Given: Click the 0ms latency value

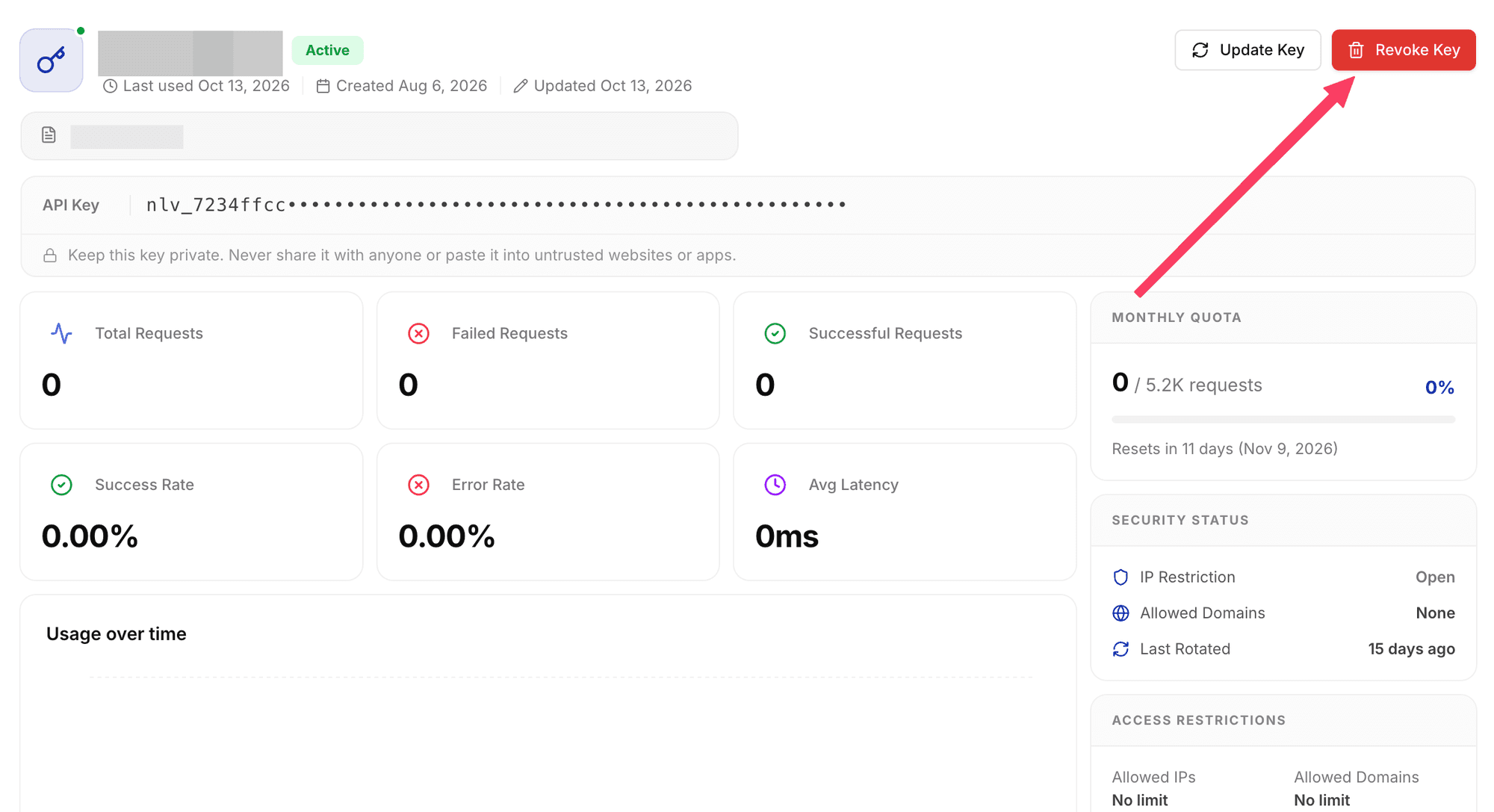Looking at the screenshot, I should [x=787, y=536].
